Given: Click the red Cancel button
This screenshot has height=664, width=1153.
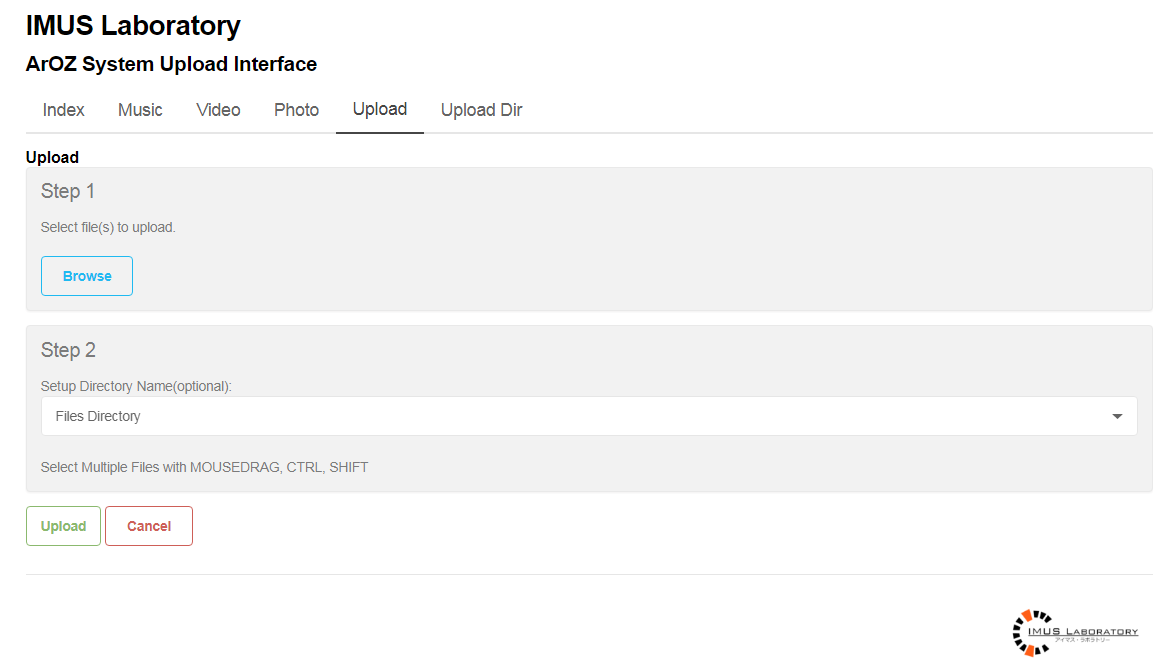Looking at the screenshot, I should pyautogui.click(x=149, y=526).
